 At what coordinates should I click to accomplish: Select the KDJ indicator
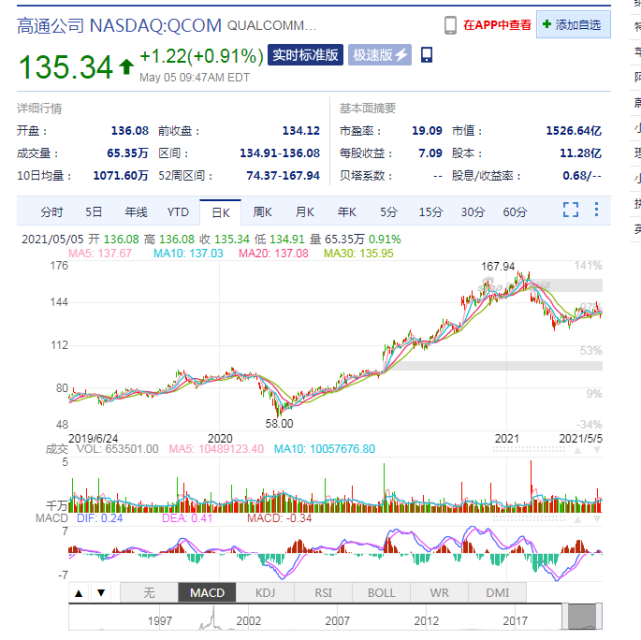(x=265, y=593)
